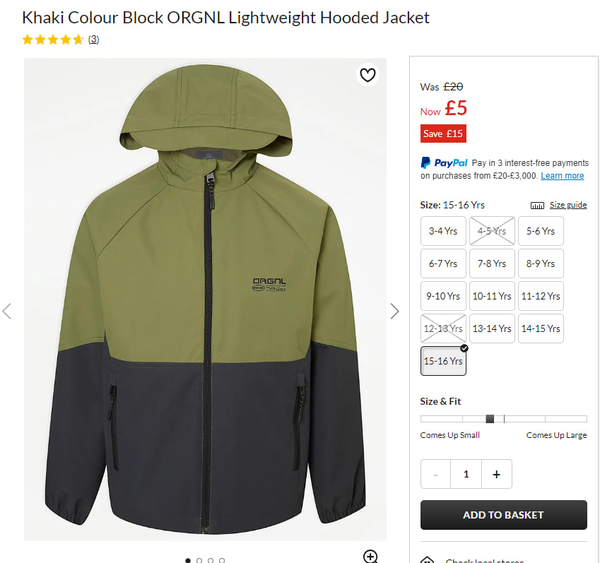Click the quantity input field
This screenshot has height=563, width=600.
(466, 474)
